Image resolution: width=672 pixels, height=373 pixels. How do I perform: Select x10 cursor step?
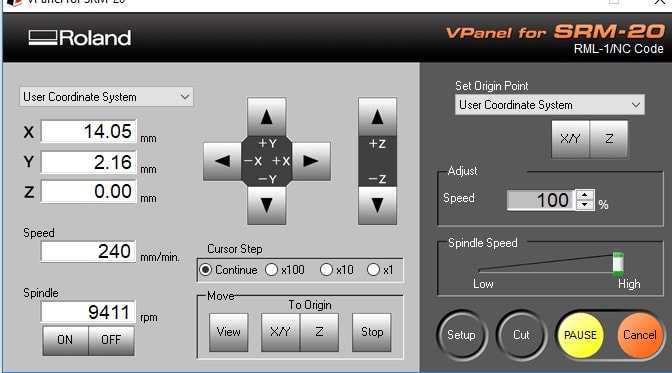click(x=337, y=270)
